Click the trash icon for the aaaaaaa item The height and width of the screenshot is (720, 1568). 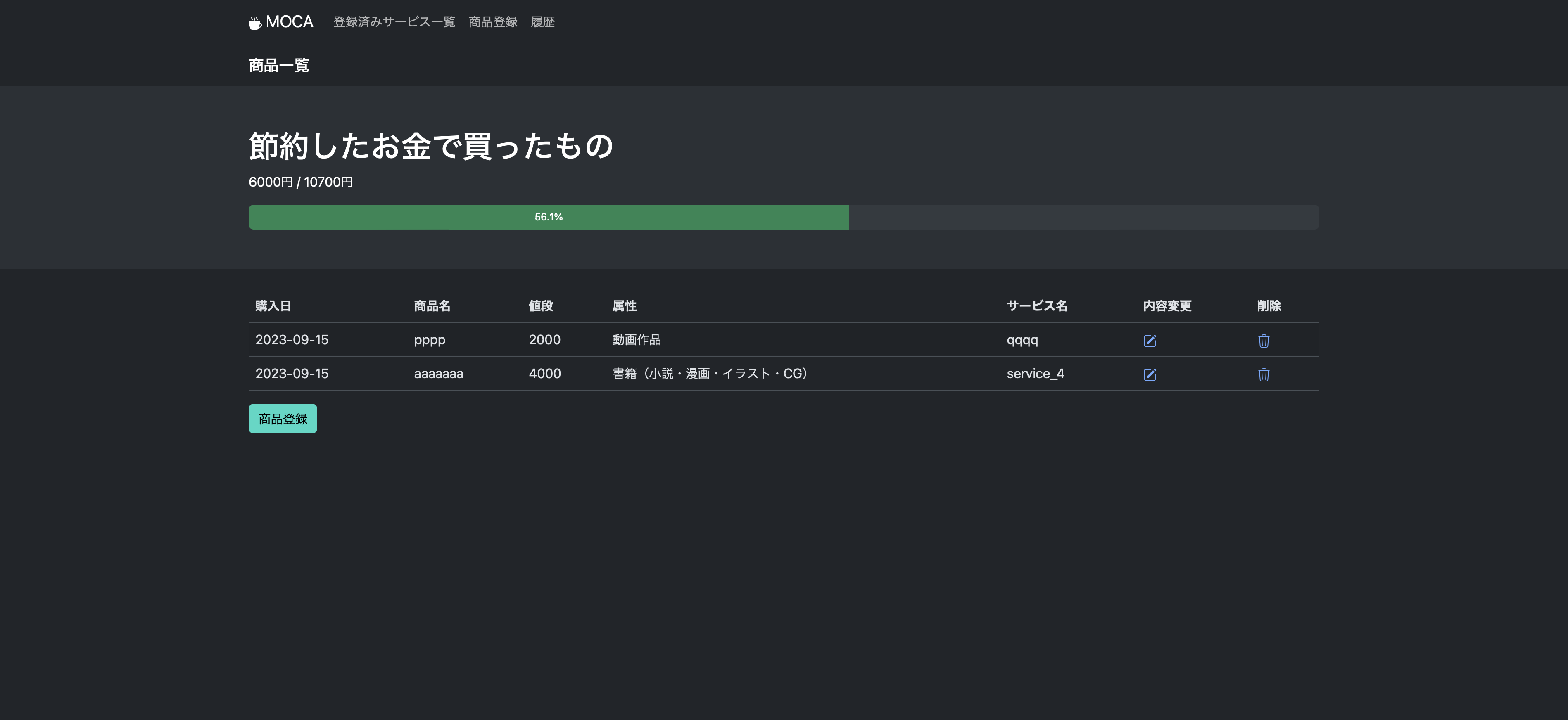tap(1264, 375)
